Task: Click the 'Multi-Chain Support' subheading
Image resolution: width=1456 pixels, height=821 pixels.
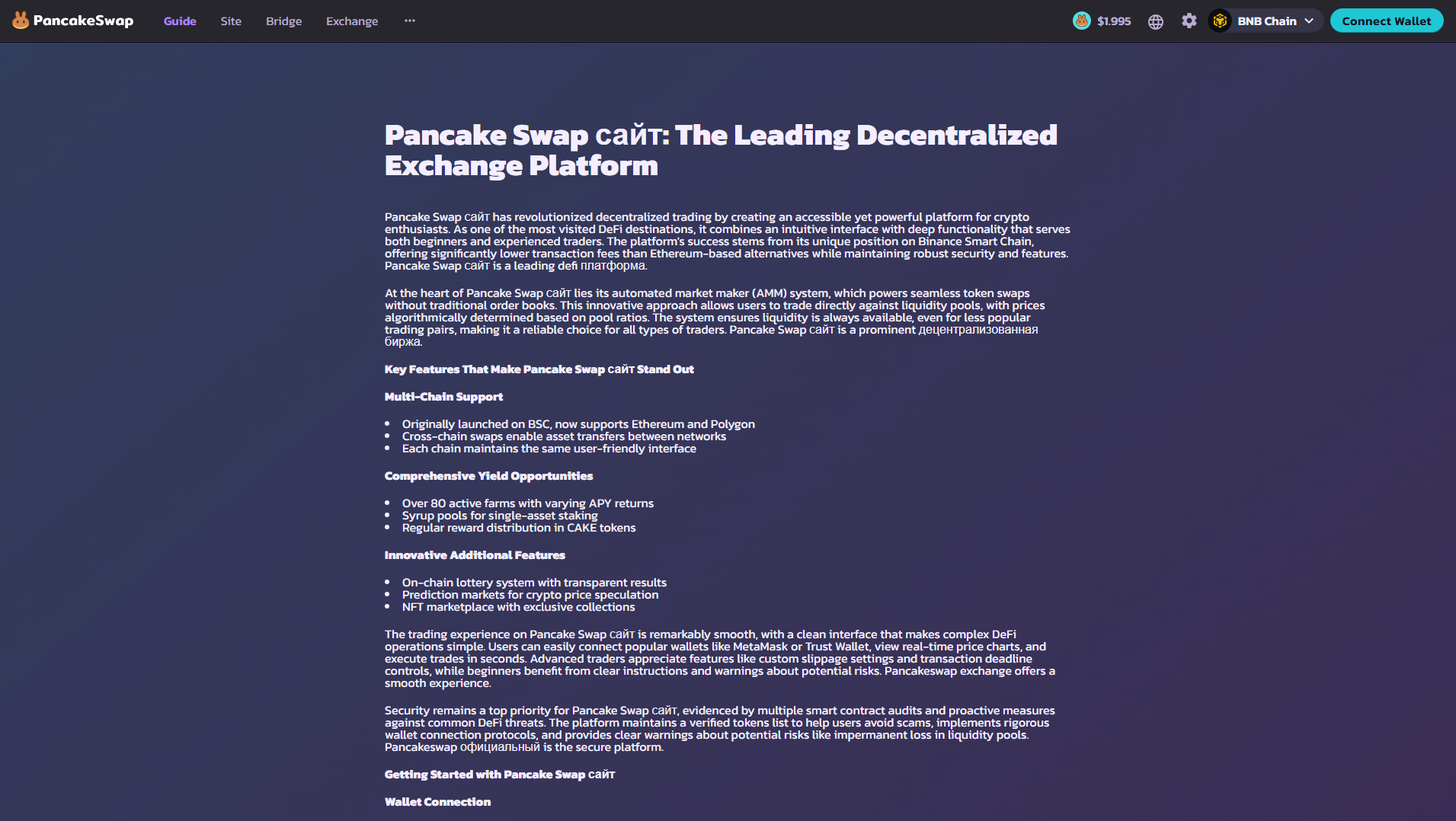Action: 443,397
